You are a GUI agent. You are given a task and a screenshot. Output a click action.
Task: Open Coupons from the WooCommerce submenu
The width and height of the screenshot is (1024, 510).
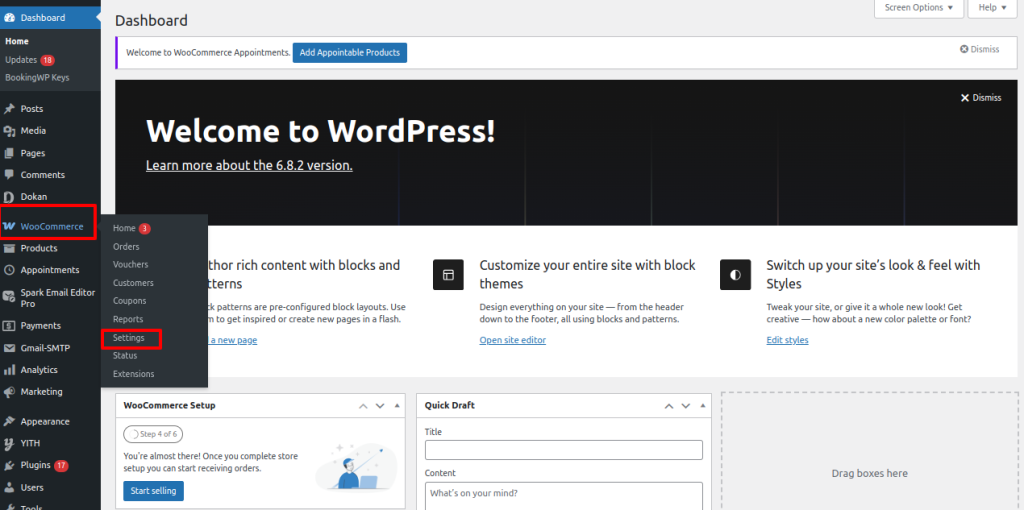(129, 301)
